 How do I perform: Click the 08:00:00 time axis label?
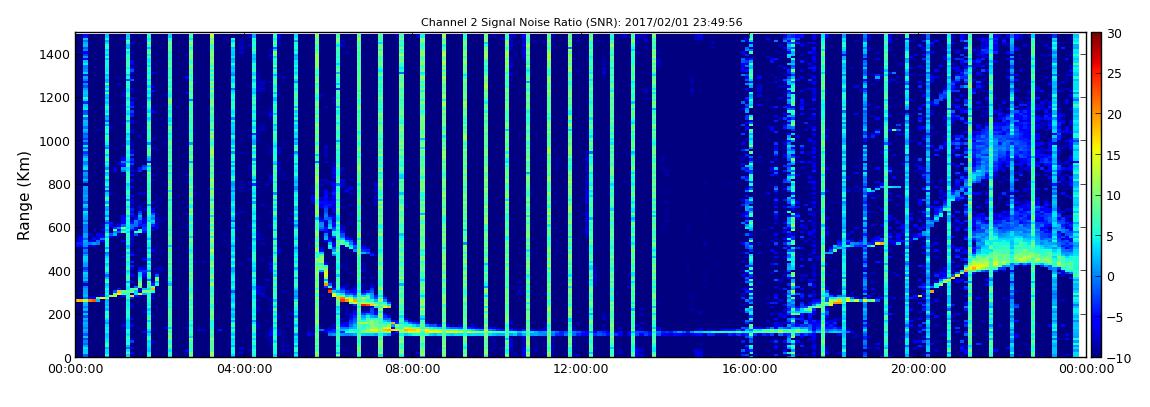(x=412, y=370)
